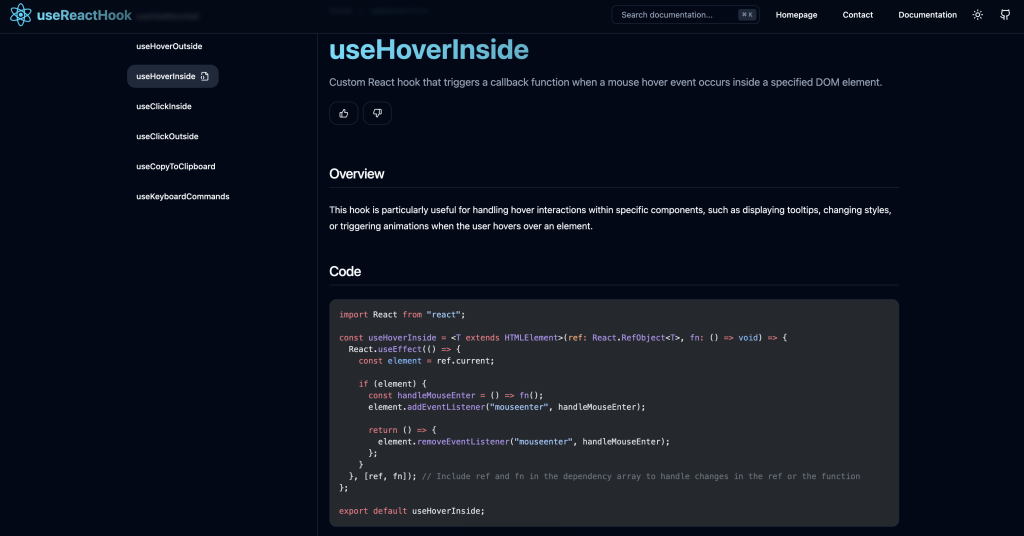This screenshot has width=1024, height=536.
Task: Click the 'const element = ref.current;' line
Action: [426, 361]
